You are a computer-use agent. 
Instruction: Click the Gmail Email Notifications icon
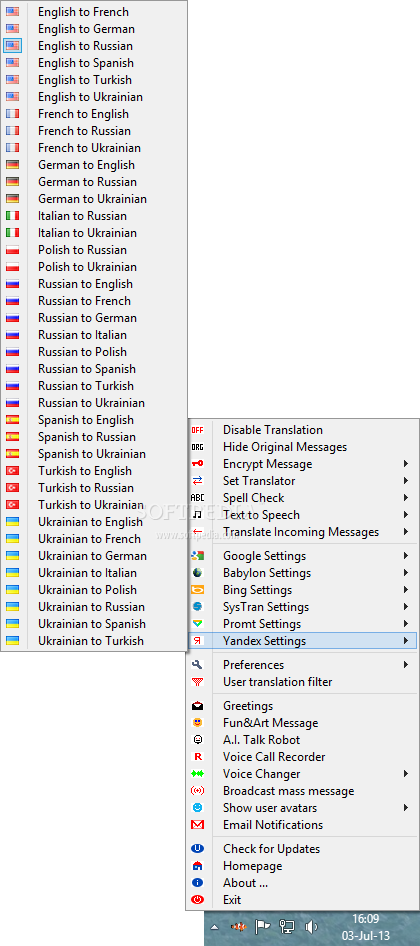197,825
